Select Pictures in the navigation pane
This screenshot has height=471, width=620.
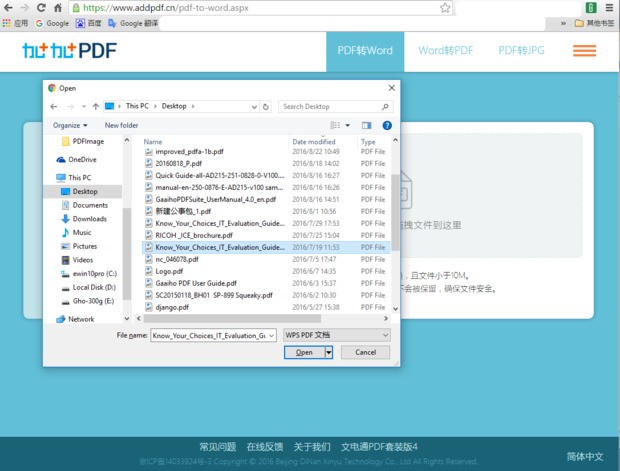coord(79,246)
